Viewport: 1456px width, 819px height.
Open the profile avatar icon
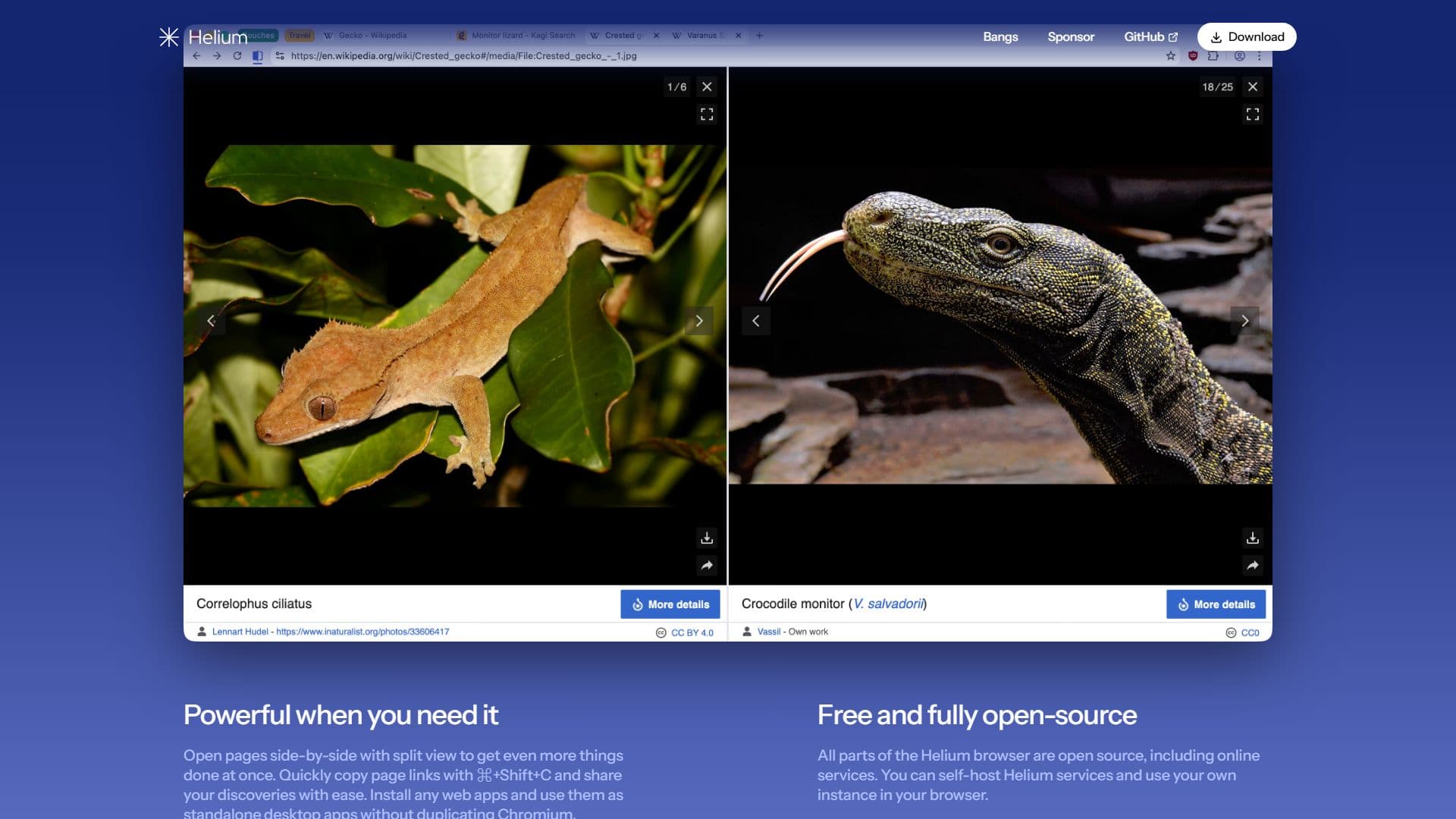pyautogui.click(x=1239, y=55)
